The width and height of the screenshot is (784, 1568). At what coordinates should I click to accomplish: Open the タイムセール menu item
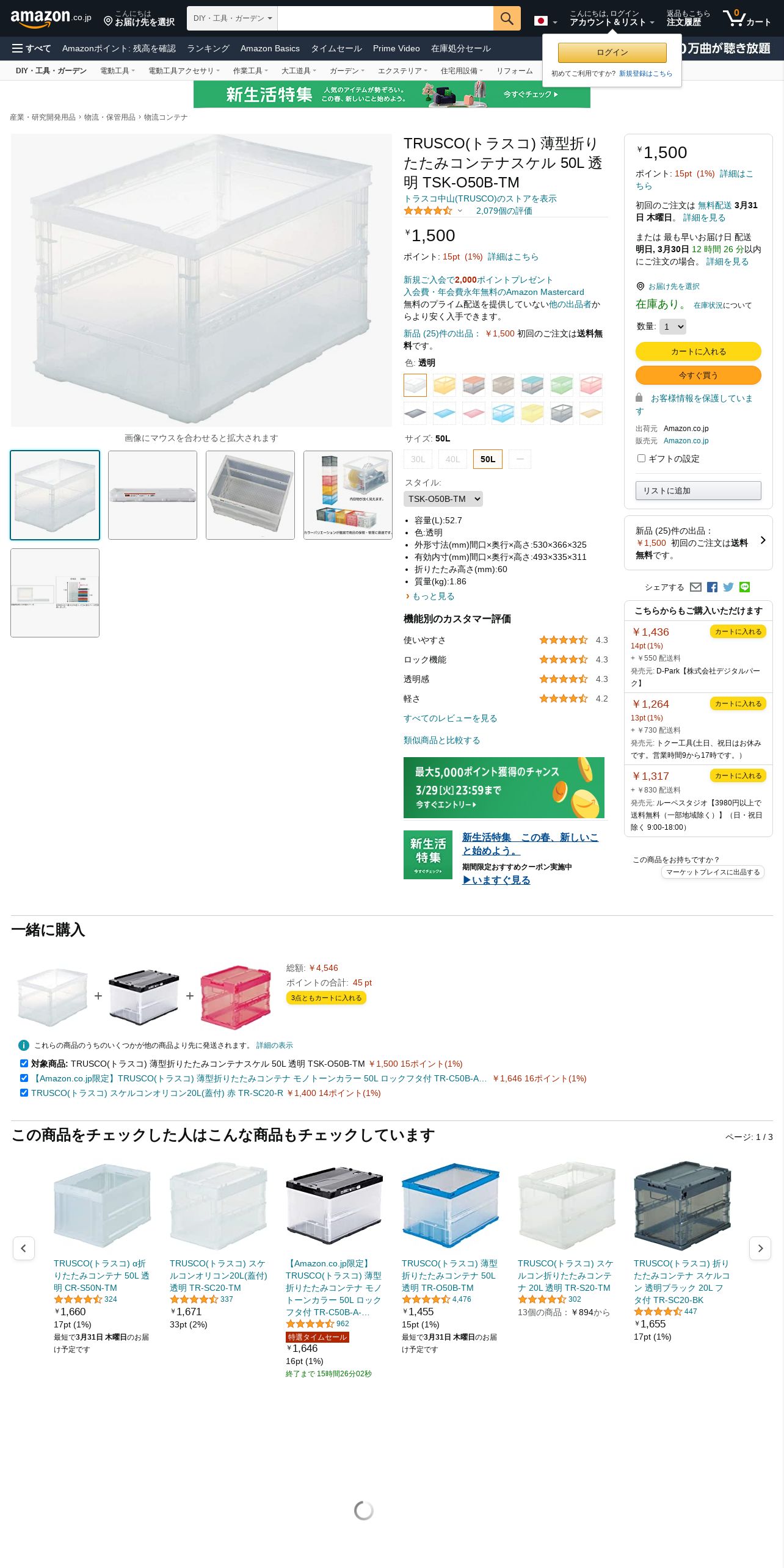coord(336,48)
